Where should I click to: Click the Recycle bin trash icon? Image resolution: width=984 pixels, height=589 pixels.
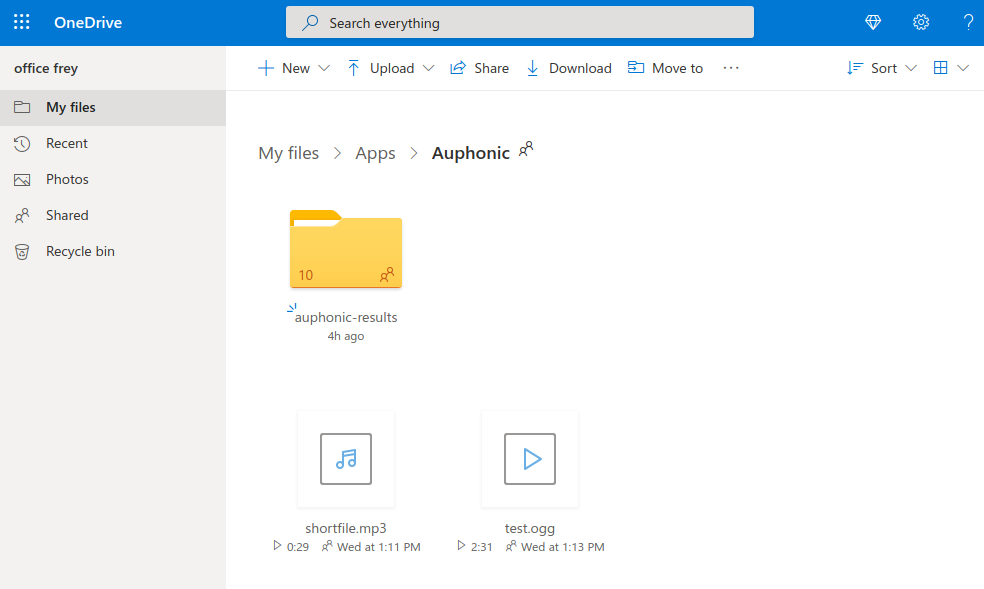click(22, 252)
